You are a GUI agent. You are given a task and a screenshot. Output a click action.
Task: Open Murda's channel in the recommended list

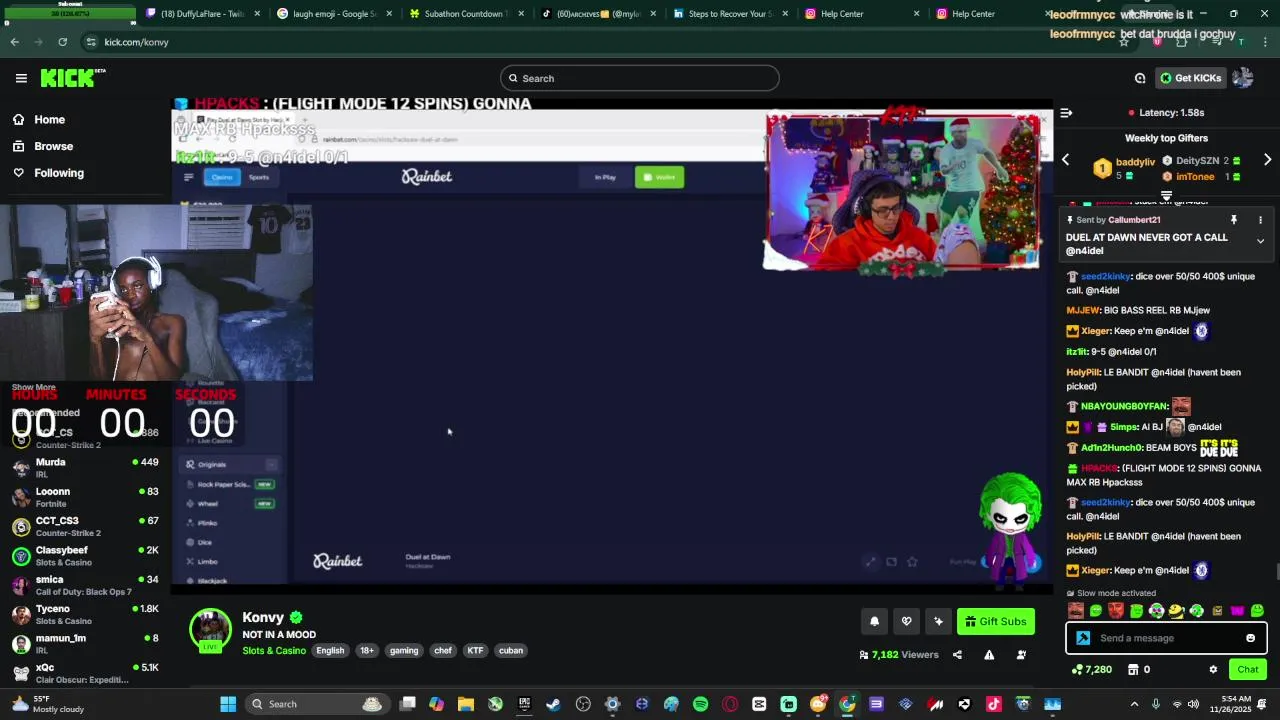tap(85, 467)
